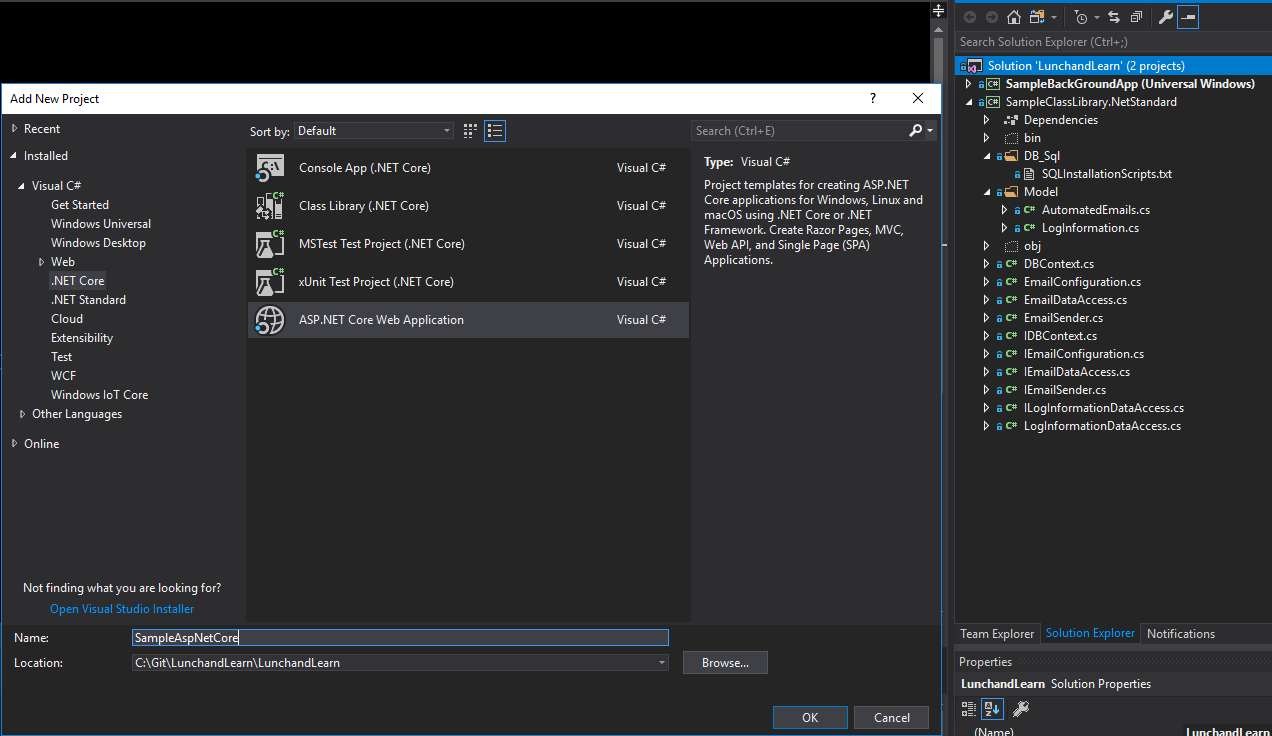Select .NET Standard category

(x=88, y=300)
